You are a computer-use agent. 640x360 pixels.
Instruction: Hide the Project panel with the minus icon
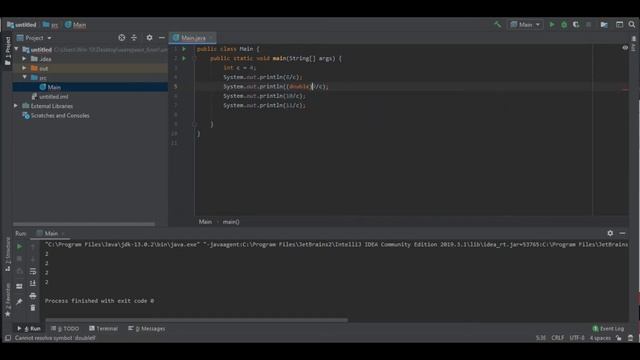(162, 38)
